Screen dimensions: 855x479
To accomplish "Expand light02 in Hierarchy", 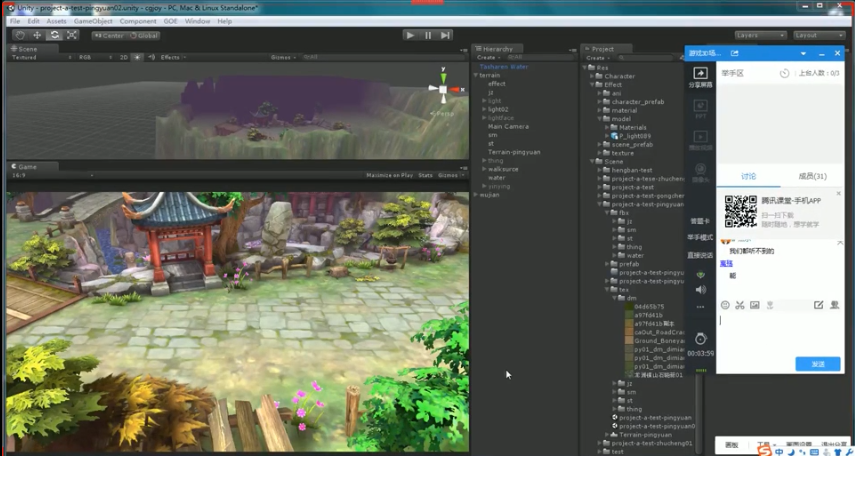I will 484,109.
